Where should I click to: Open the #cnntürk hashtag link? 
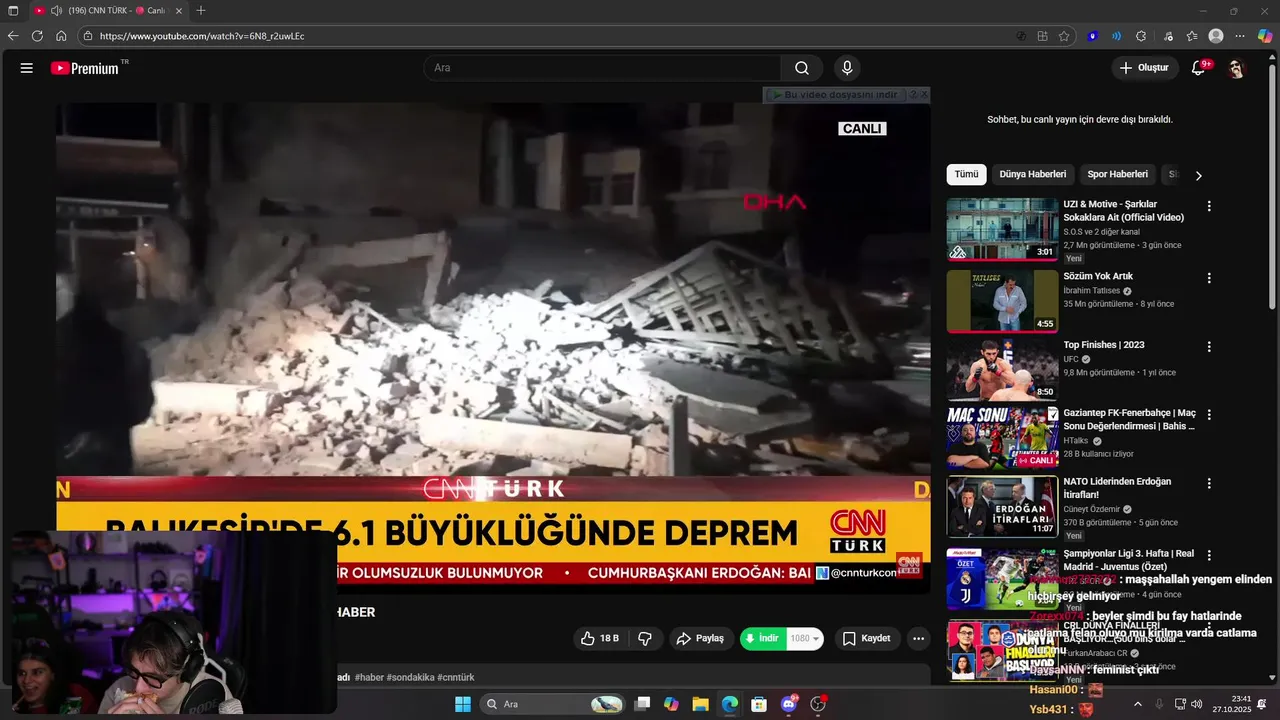(x=455, y=677)
